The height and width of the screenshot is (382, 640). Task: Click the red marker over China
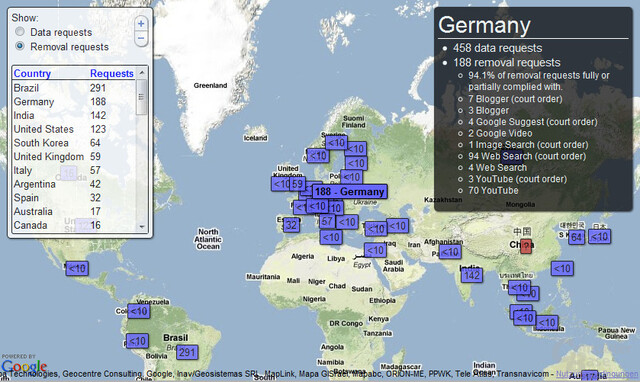coord(526,246)
